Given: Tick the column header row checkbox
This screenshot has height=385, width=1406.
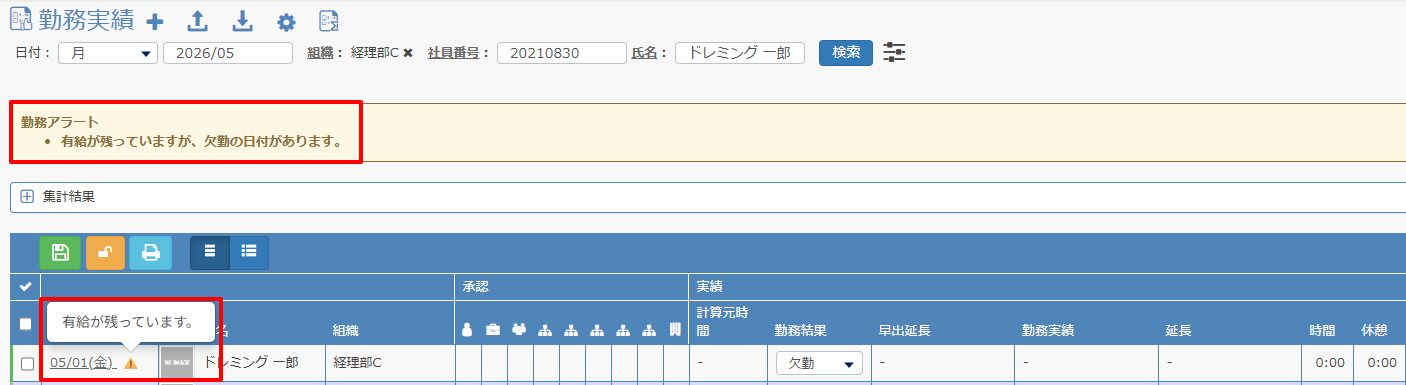Looking at the screenshot, I should [27, 323].
